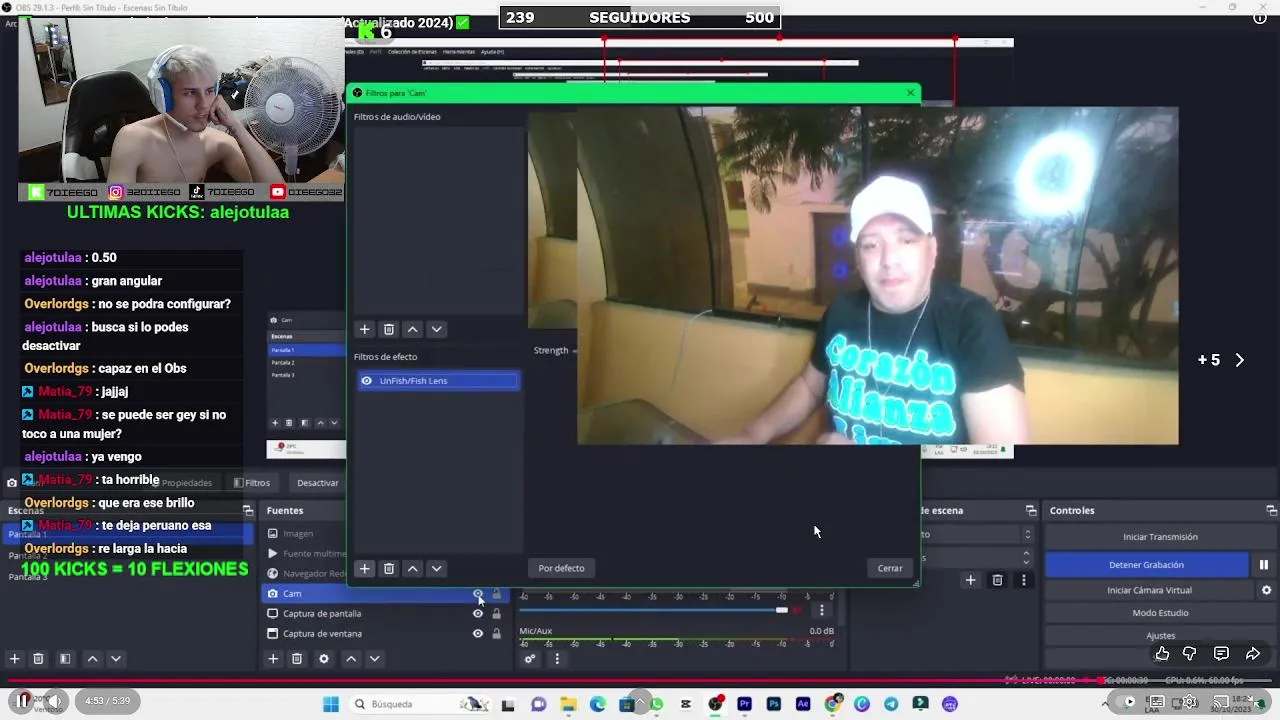Add a new audio/video filter with plus
1280x720 pixels.
click(364, 329)
